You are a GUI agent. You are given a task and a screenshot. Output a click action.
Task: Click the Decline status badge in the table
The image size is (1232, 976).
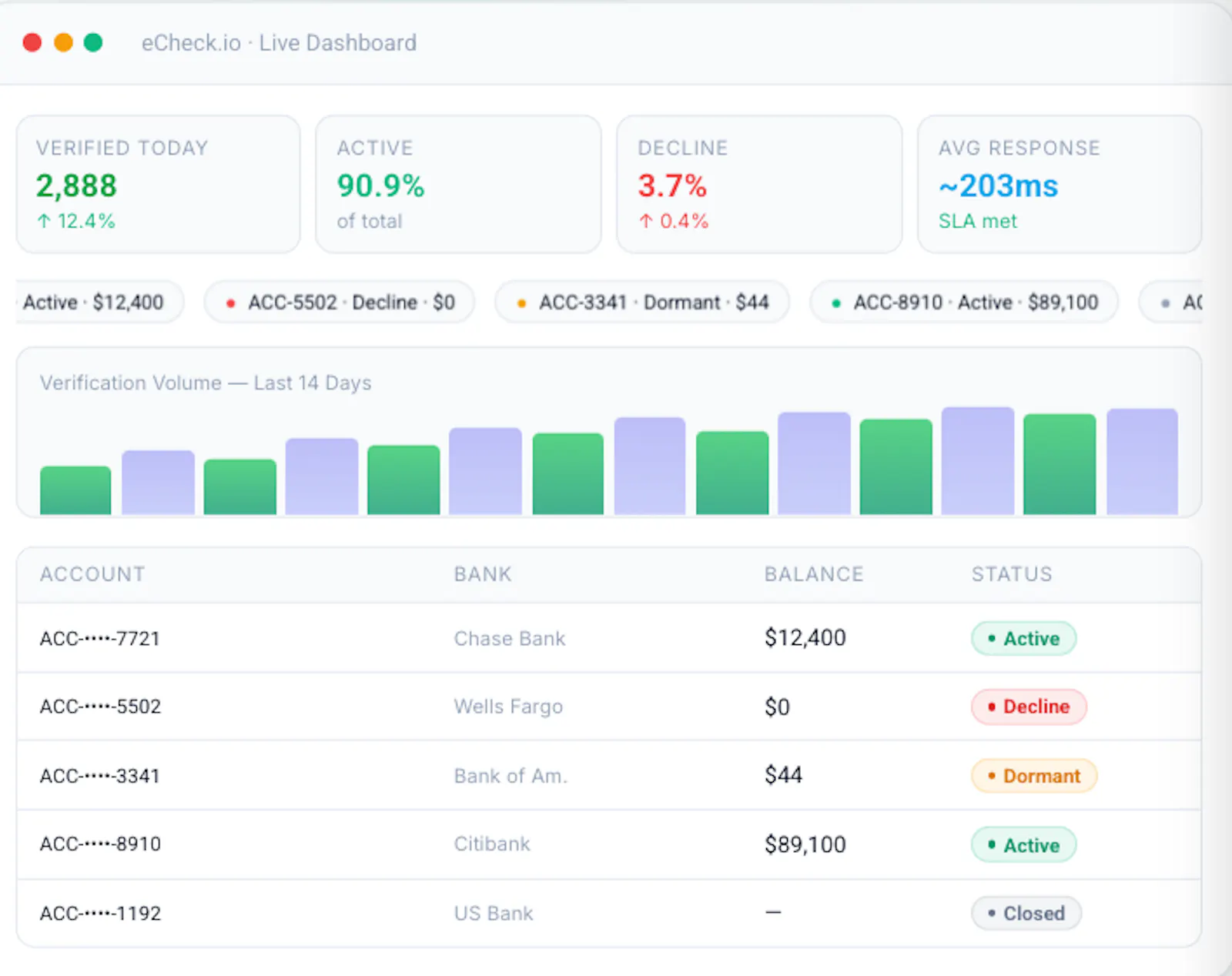pyautogui.click(x=1029, y=707)
